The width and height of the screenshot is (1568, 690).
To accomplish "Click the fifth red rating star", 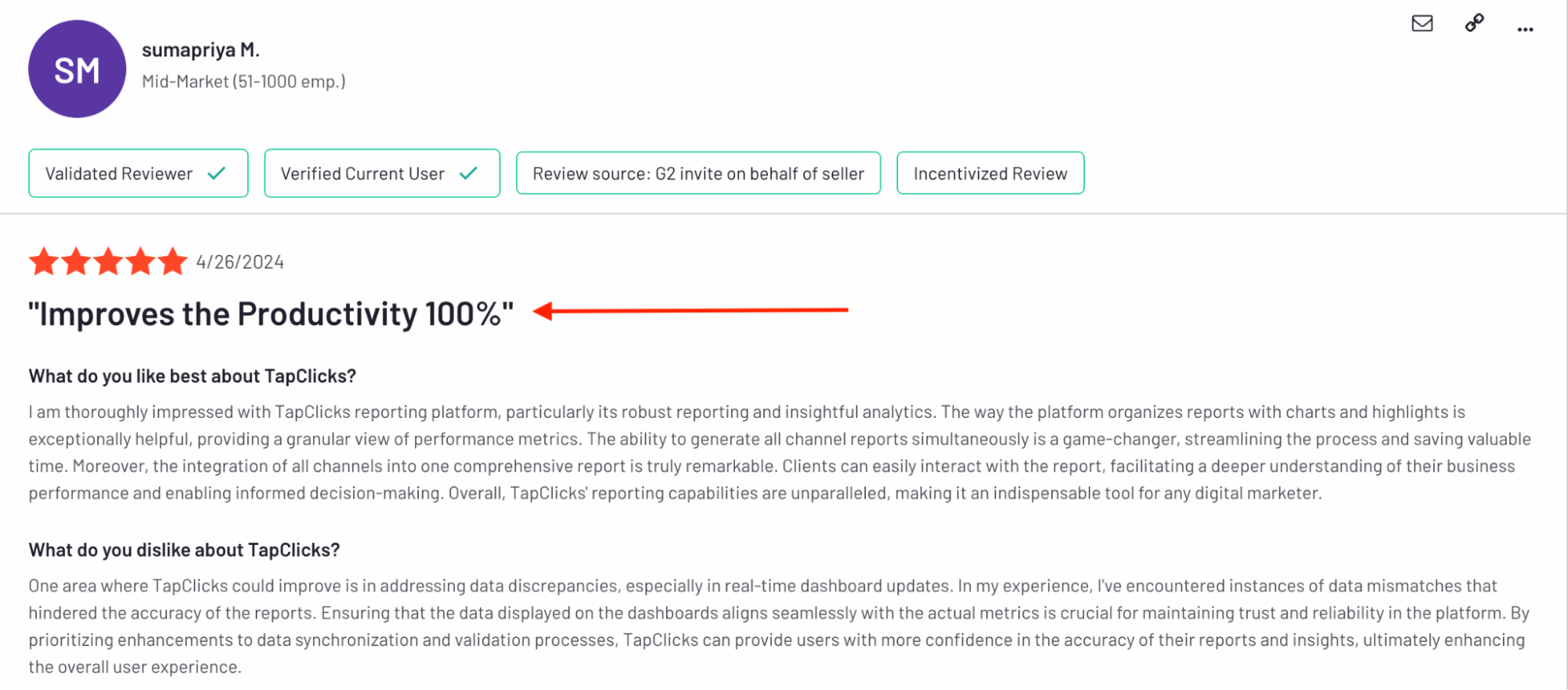I will (173, 261).
